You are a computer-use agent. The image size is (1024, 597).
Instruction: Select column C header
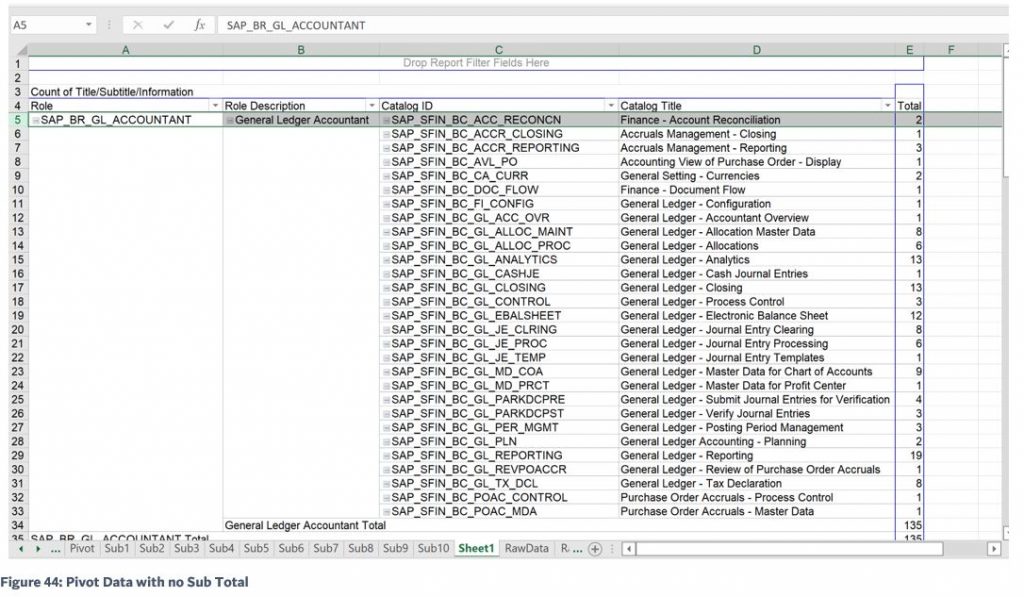click(x=499, y=50)
